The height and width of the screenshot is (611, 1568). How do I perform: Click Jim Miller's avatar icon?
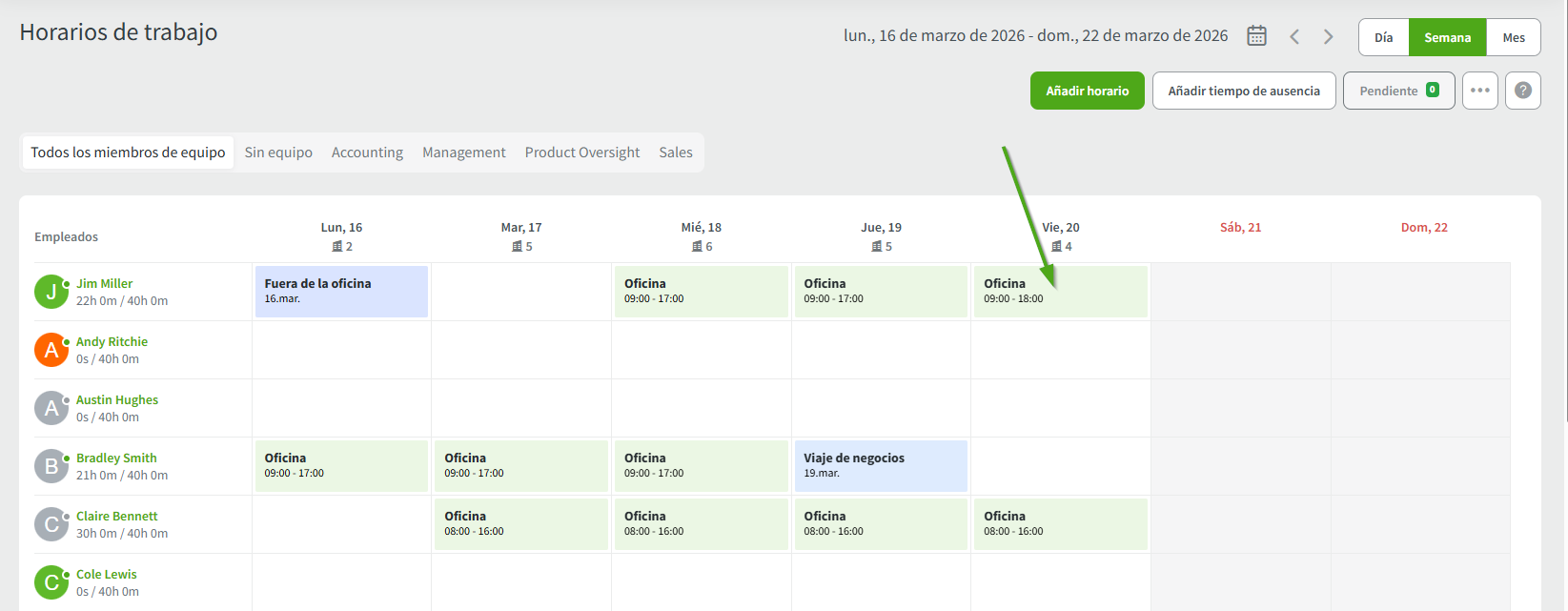click(x=51, y=292)
